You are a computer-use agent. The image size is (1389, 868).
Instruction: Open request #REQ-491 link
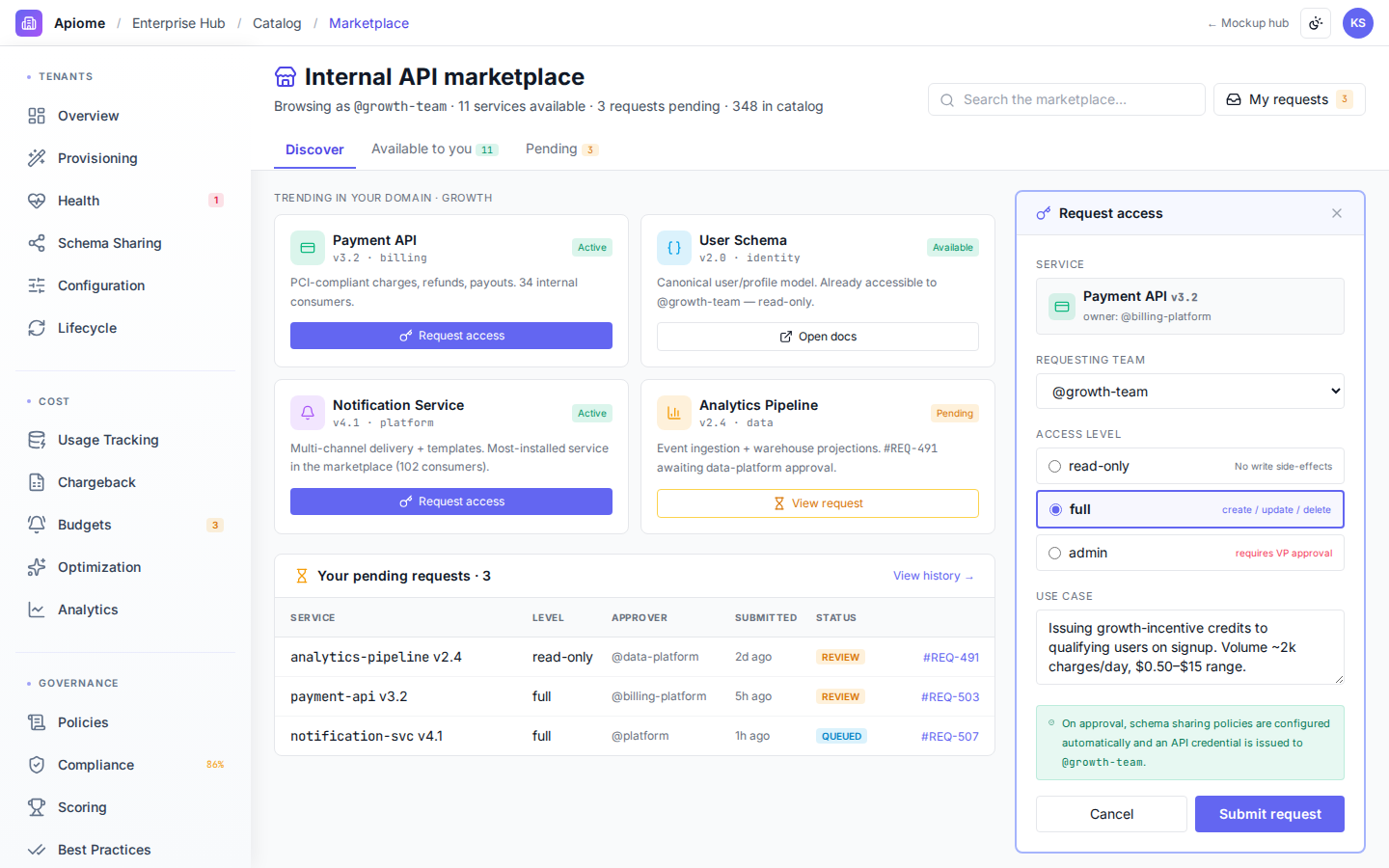click(x=951, y=658)
